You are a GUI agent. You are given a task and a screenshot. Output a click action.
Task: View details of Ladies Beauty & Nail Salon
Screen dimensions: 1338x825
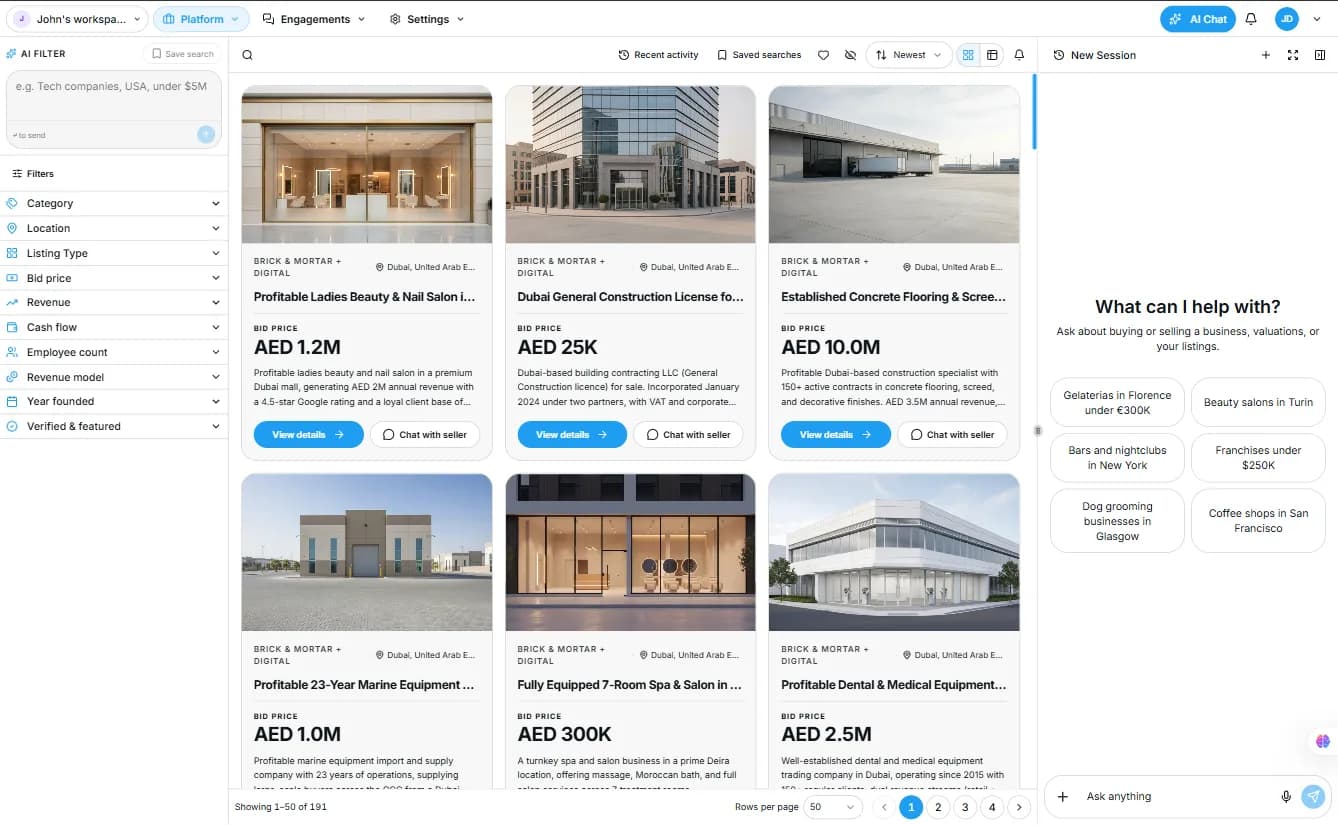click(x=308, y=435)
